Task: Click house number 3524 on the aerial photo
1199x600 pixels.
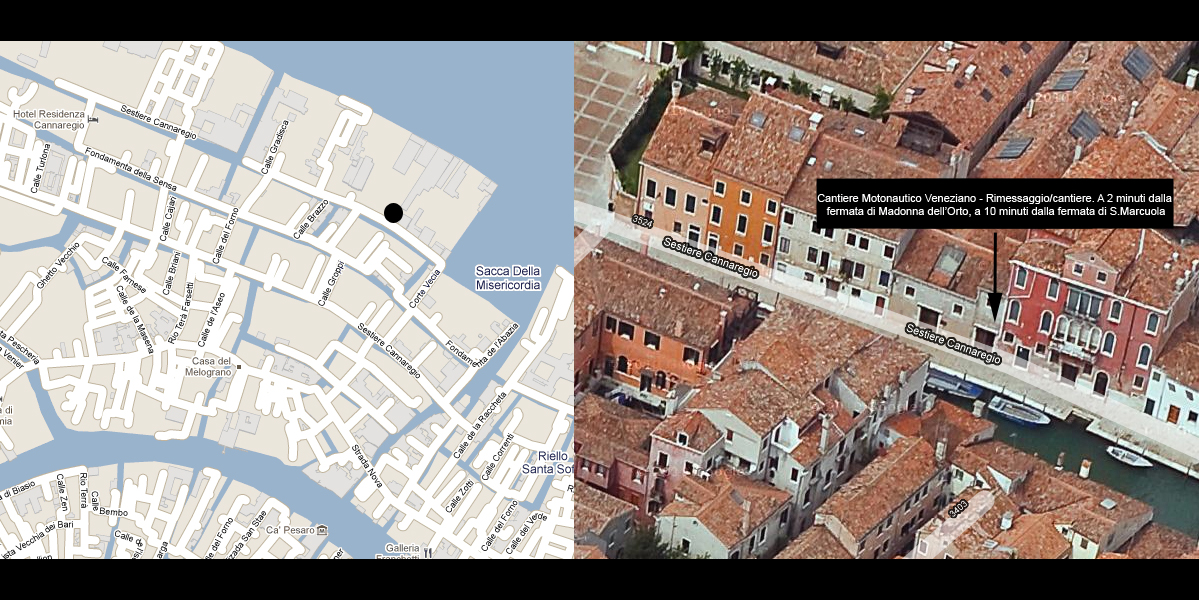Action: point(643,221)
